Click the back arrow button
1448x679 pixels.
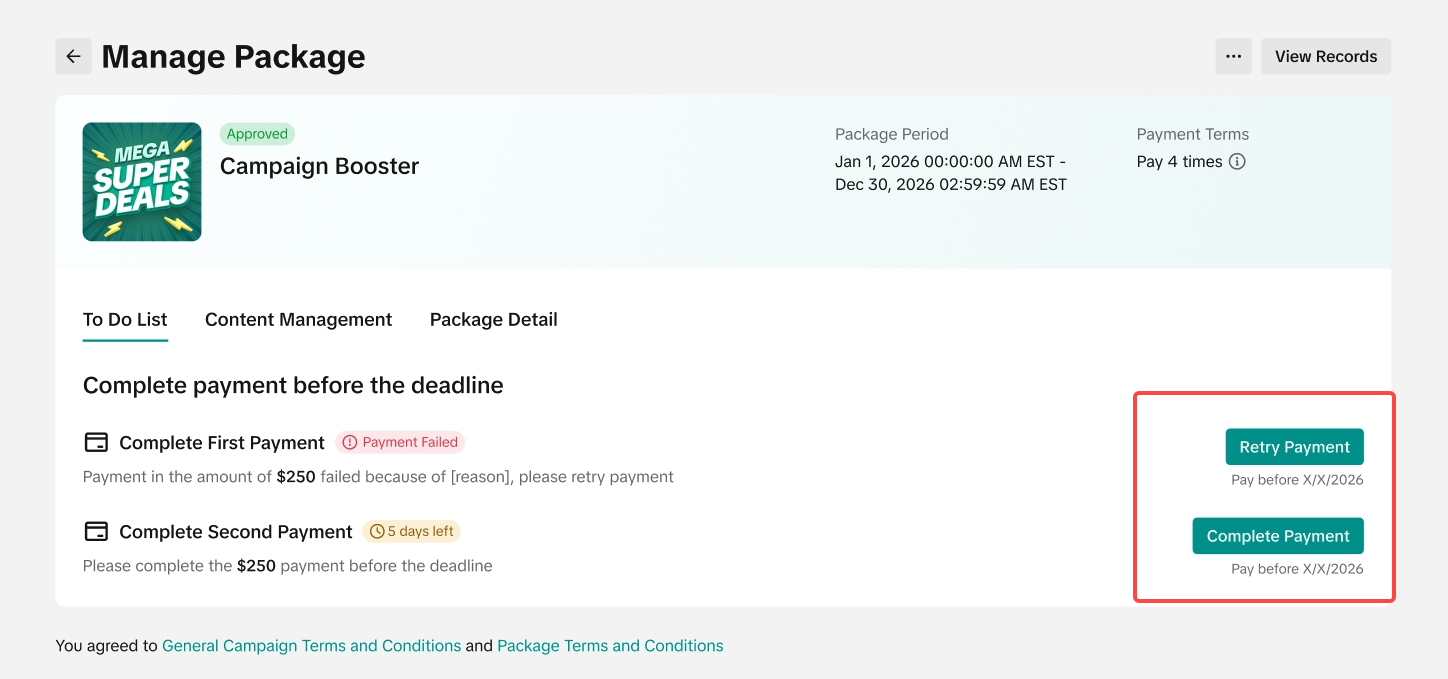pos(73,57)
